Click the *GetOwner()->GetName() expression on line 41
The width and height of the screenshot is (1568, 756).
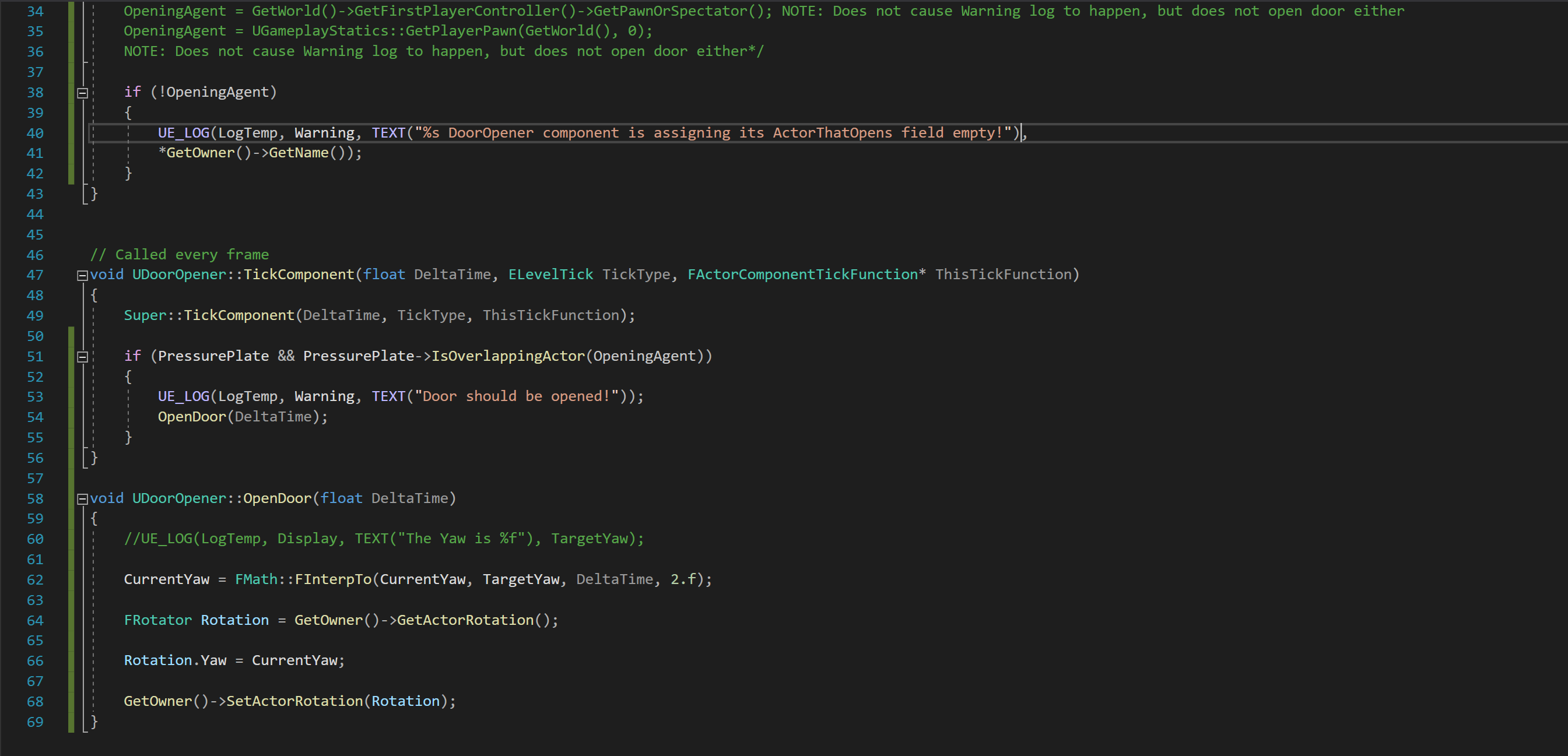click(x=256, y=153)
